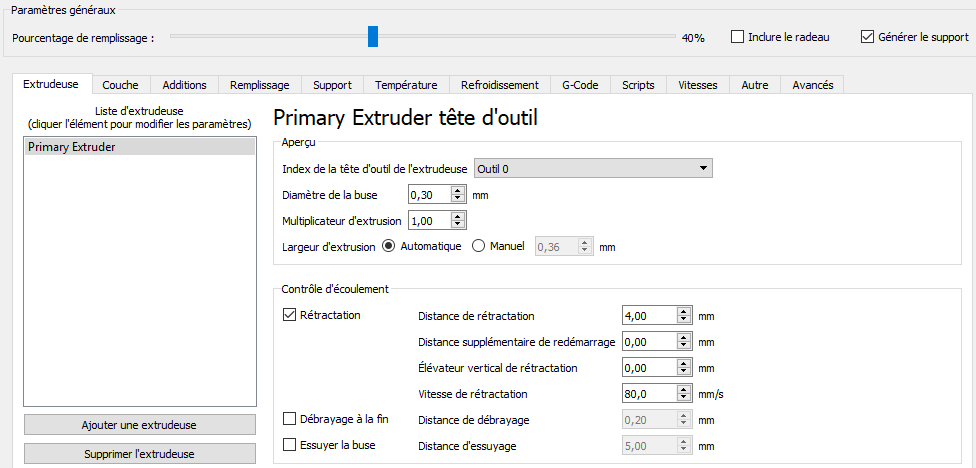Viewport: 976px width, 468px height.
Task: Click the 40% infill value text
Action: point(693,38)
